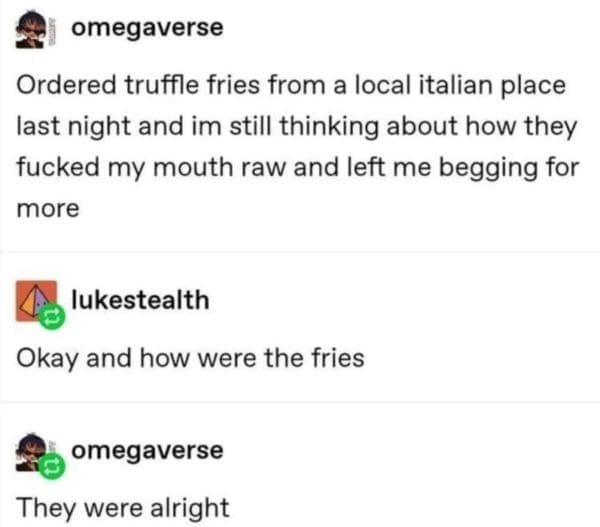
Task: Click the phrase 'begging for' in the post
Action: point(509,168)
